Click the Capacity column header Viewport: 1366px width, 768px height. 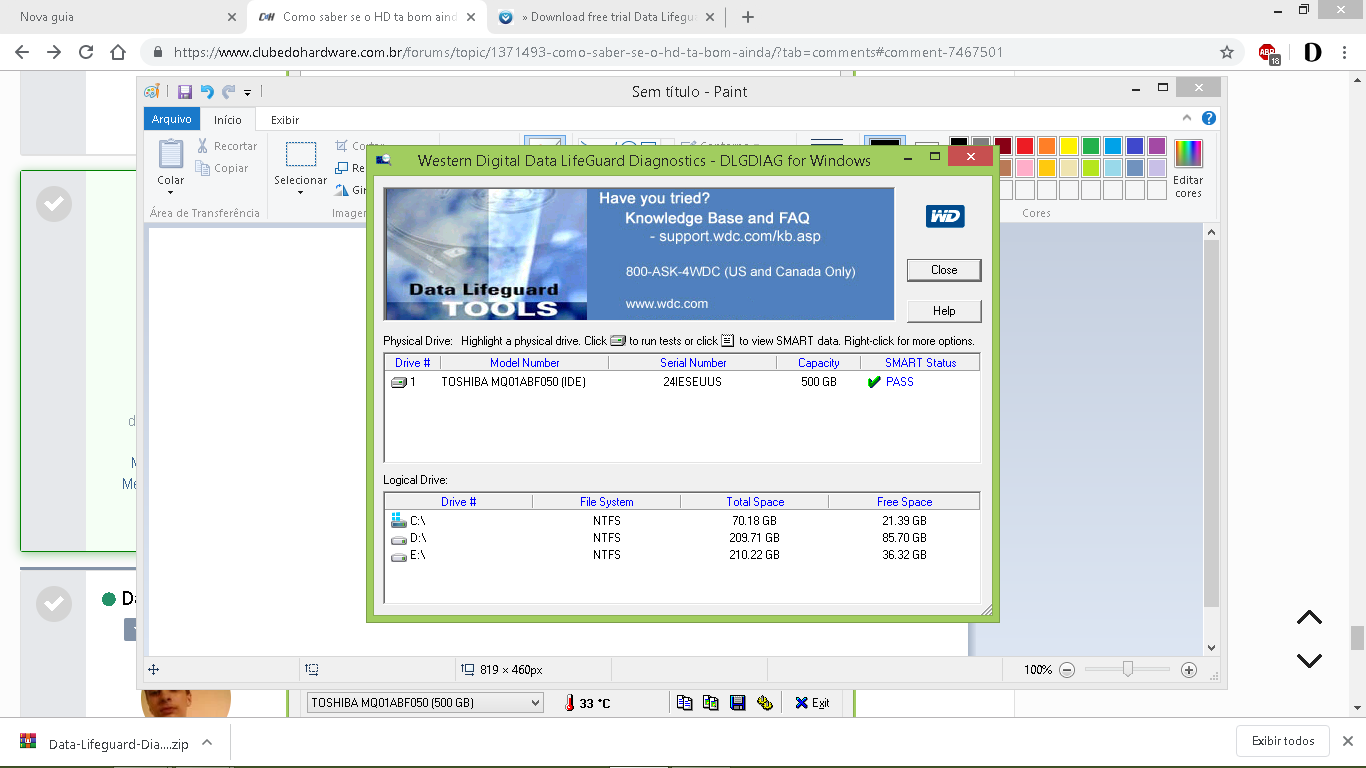pos(819,363)
